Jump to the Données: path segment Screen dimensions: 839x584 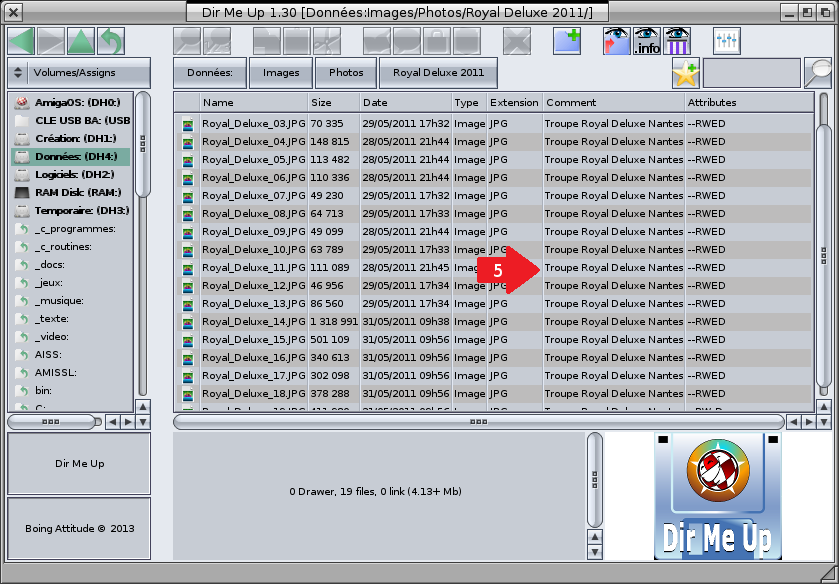[210, 73]
